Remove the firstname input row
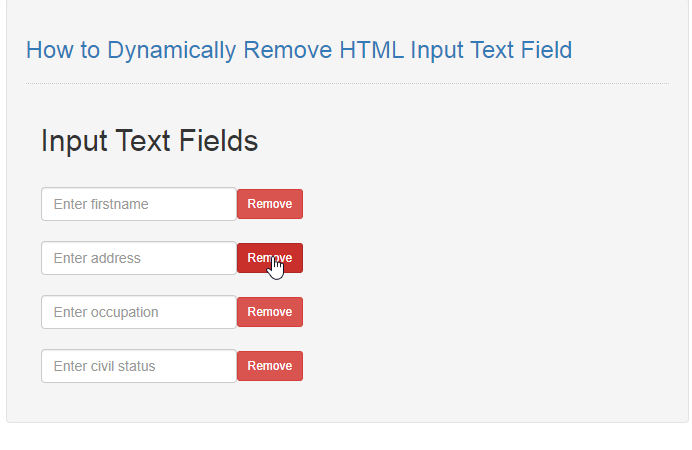This screenshot has width=692, height=450. [x=270, y=204]
